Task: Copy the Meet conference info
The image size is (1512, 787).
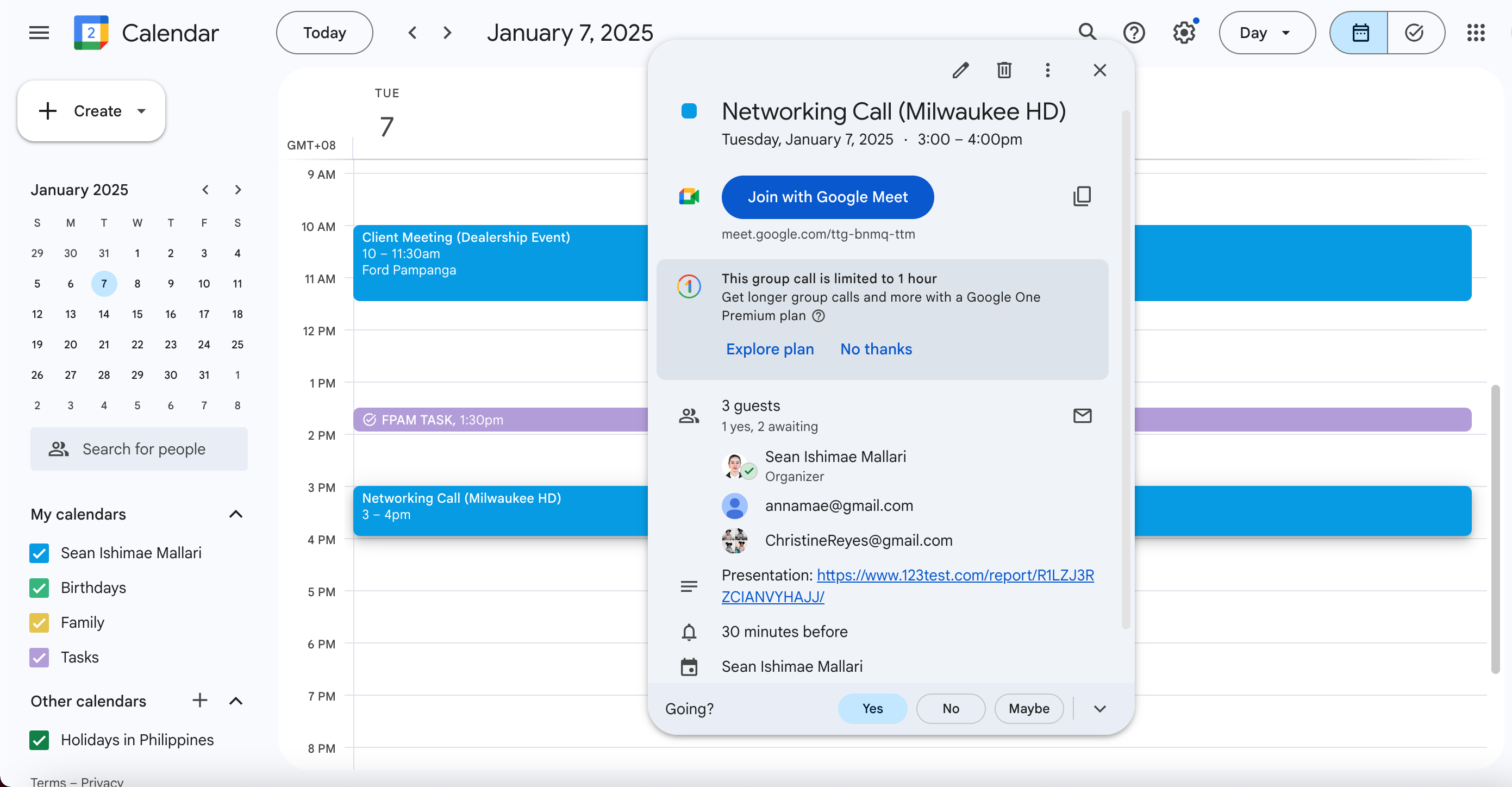Action: click(x=1082, y=197)
